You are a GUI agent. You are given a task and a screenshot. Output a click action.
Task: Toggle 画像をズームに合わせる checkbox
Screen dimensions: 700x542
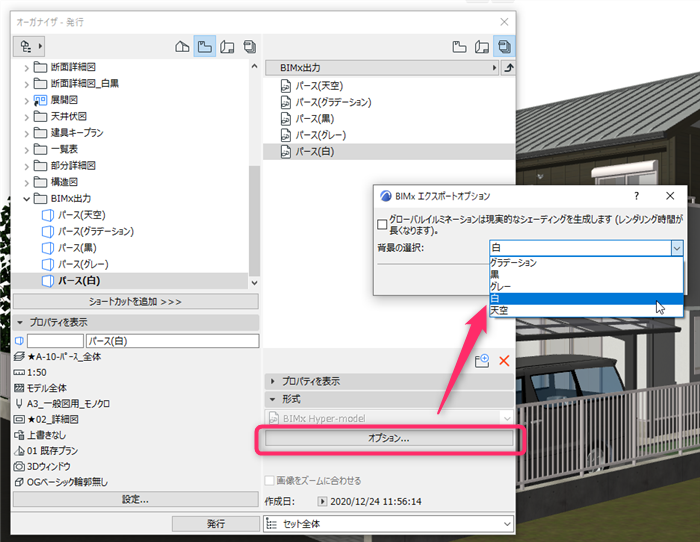coord(269,481)
